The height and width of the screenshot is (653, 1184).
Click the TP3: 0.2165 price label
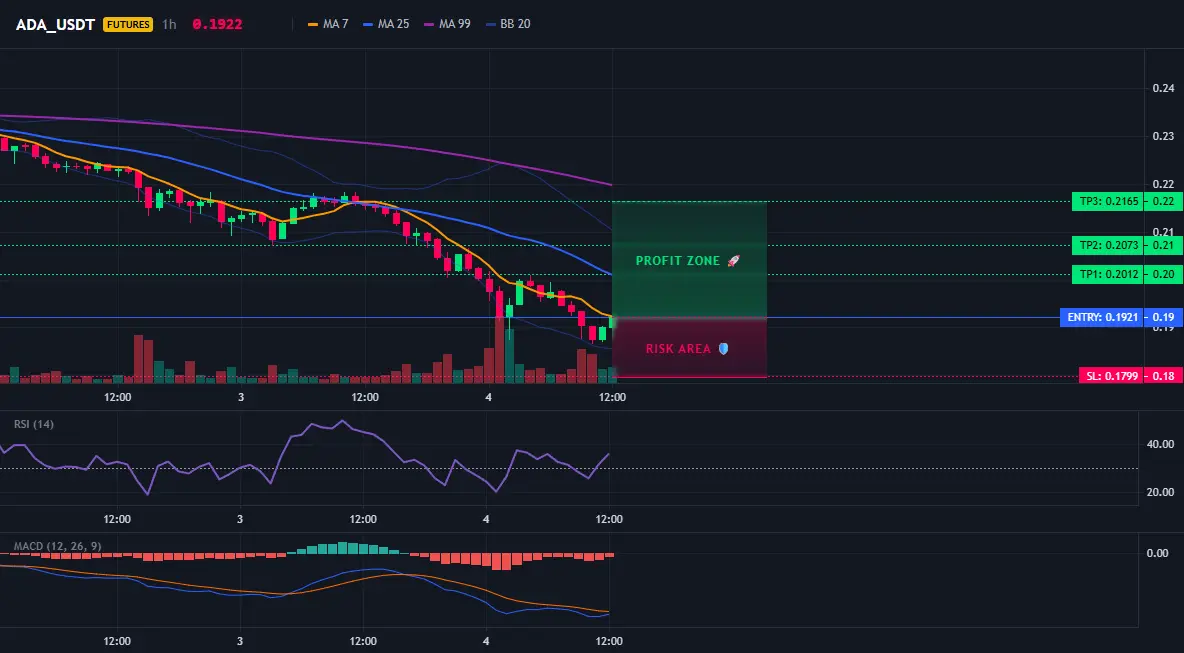1108,202
